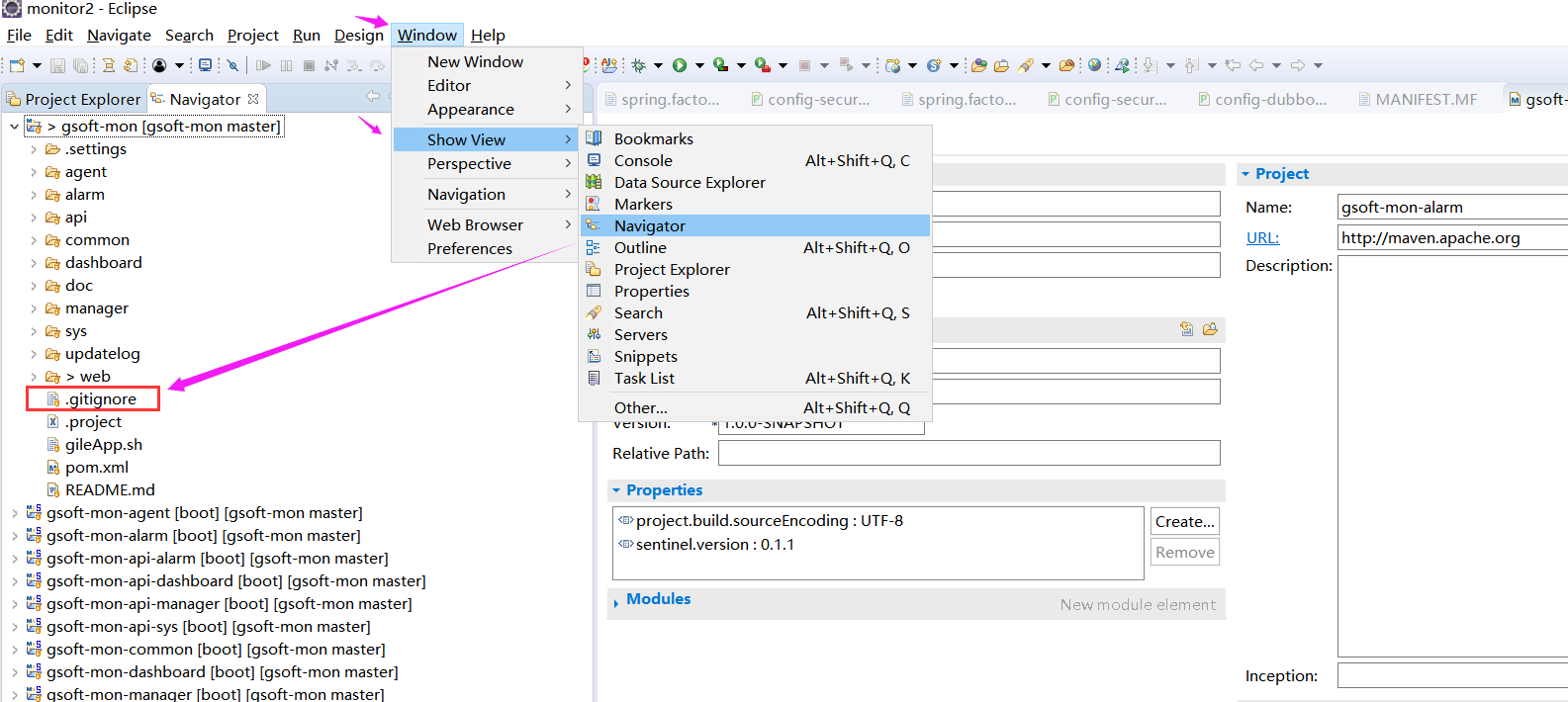Open the dropdown arrow beside the Run icon

click(699, 65)
